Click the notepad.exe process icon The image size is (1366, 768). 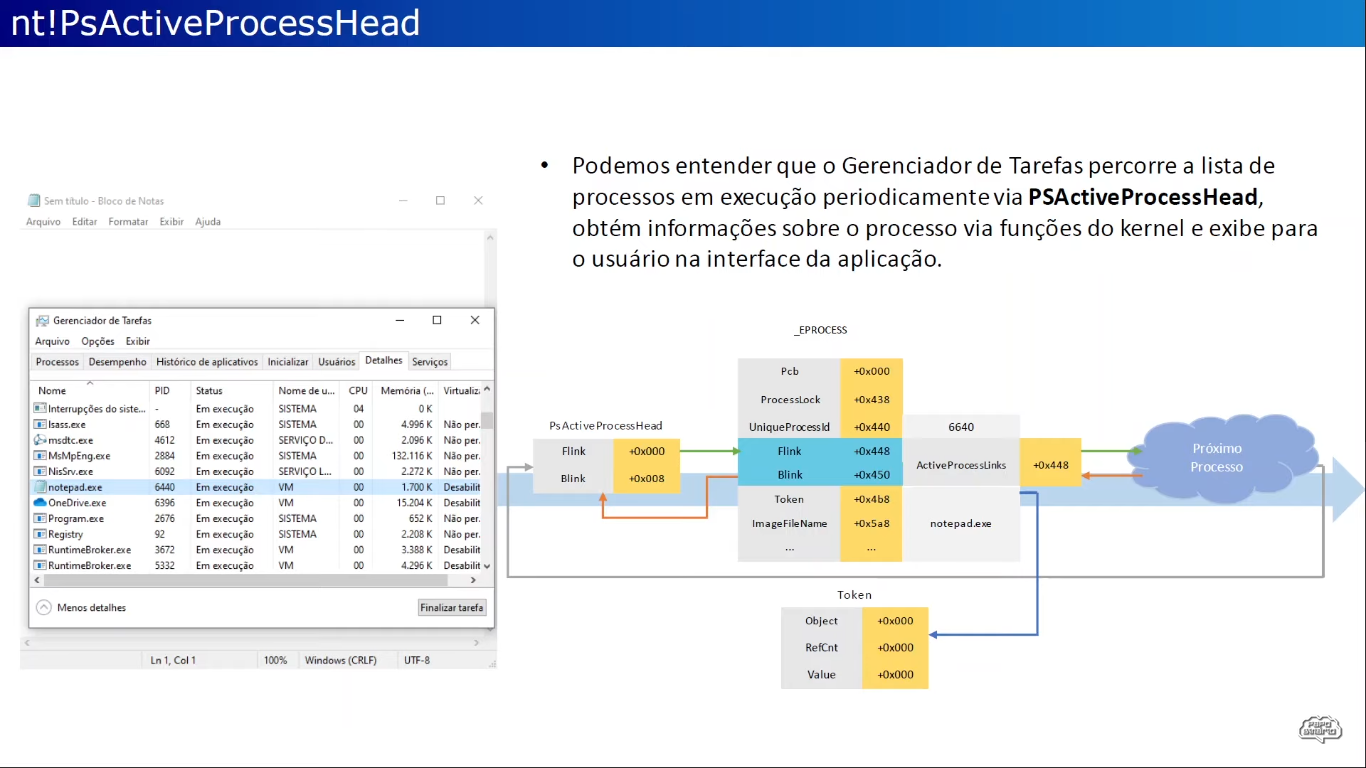point(40,487)
